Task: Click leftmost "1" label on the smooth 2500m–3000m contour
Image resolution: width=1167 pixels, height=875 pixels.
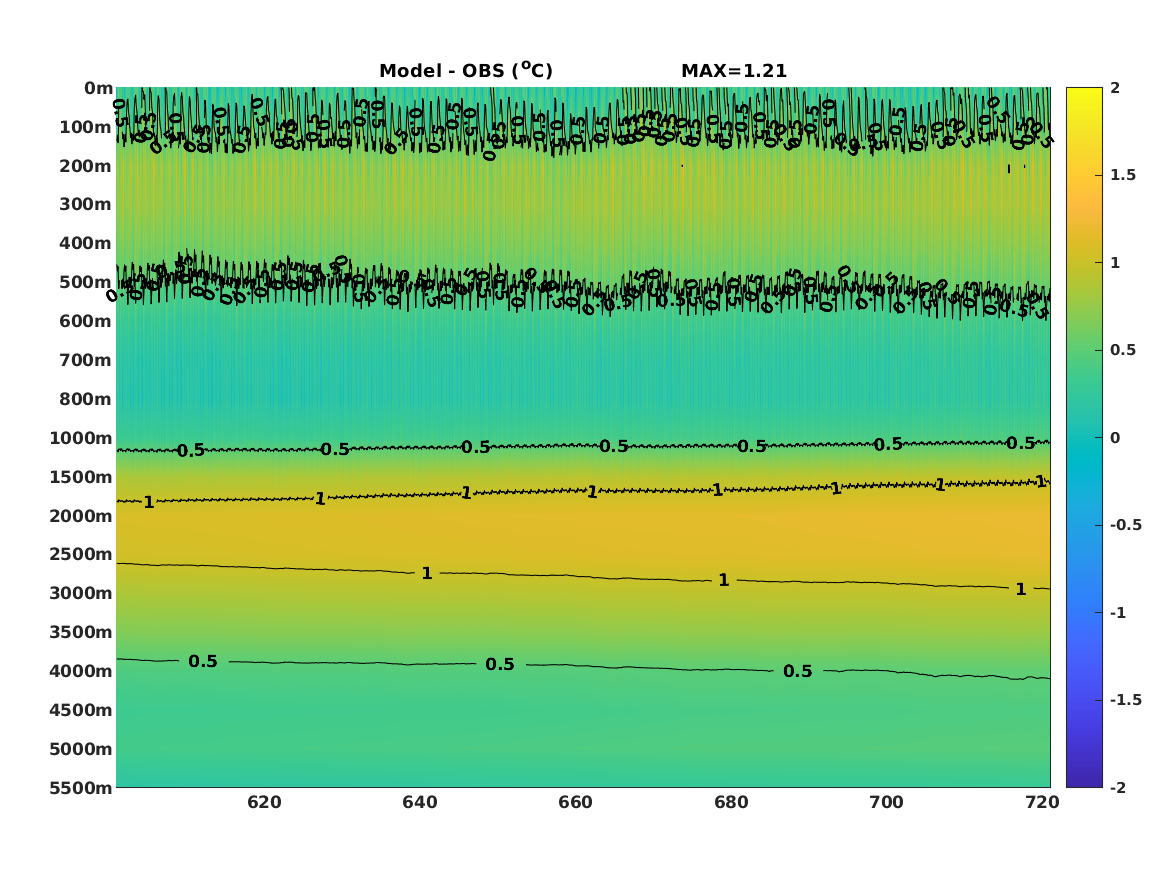Action: 426,574
